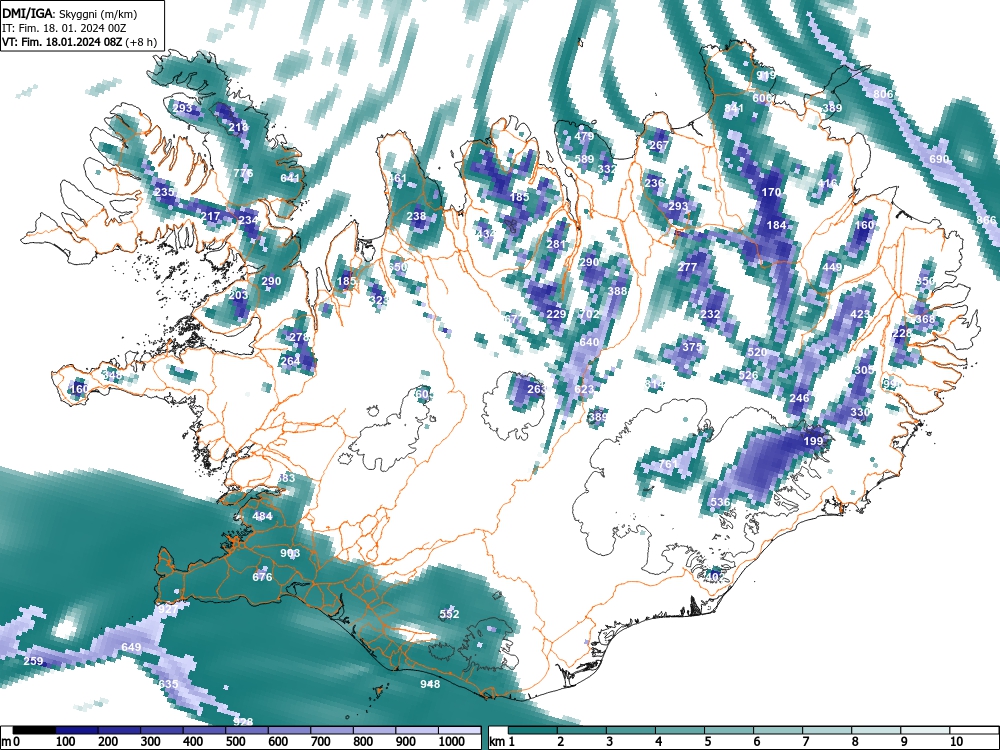Select the map value 184
Viewport: 1000px width, 750px height.
776,225
